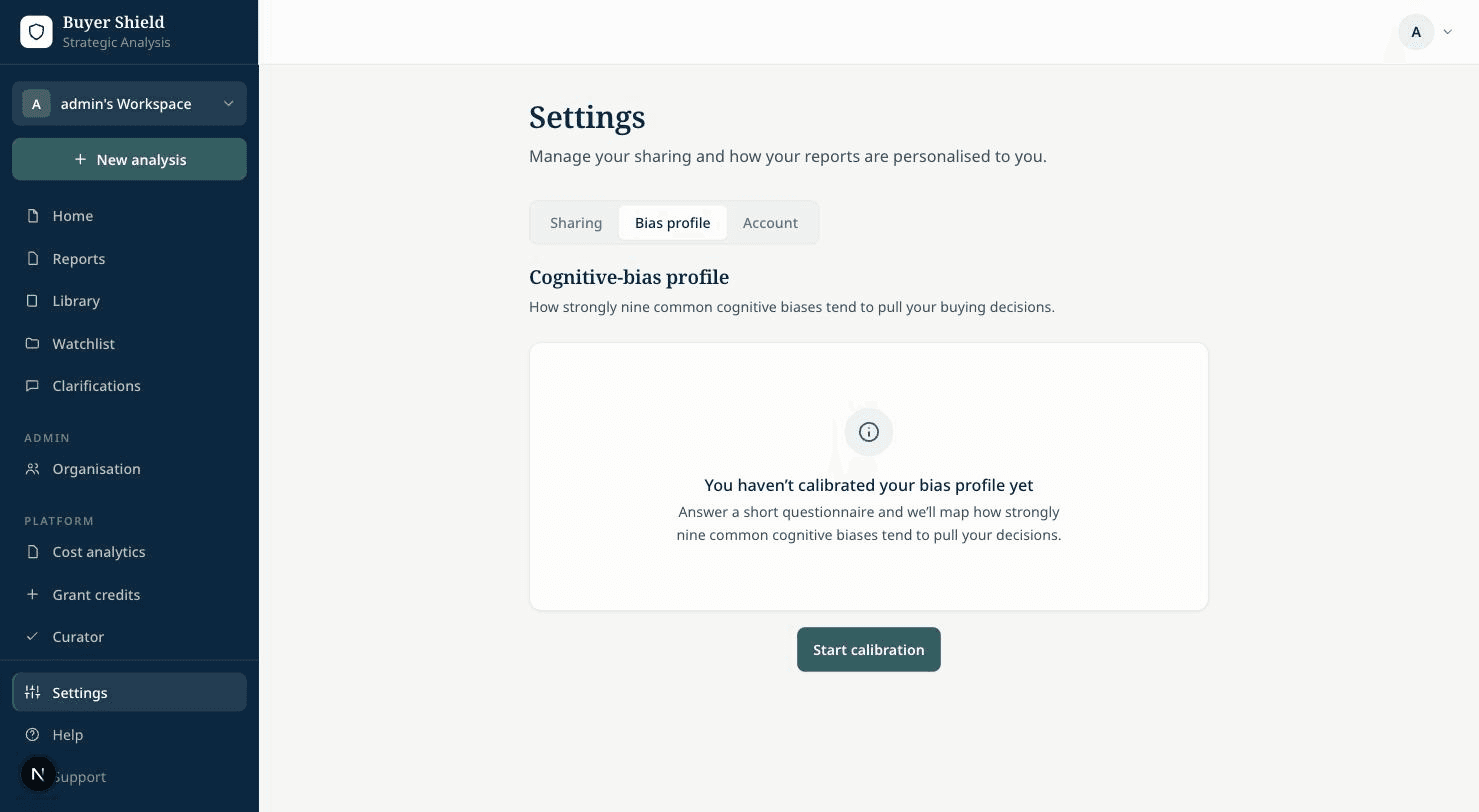Select the Reports document icon

tap(33, 259)
